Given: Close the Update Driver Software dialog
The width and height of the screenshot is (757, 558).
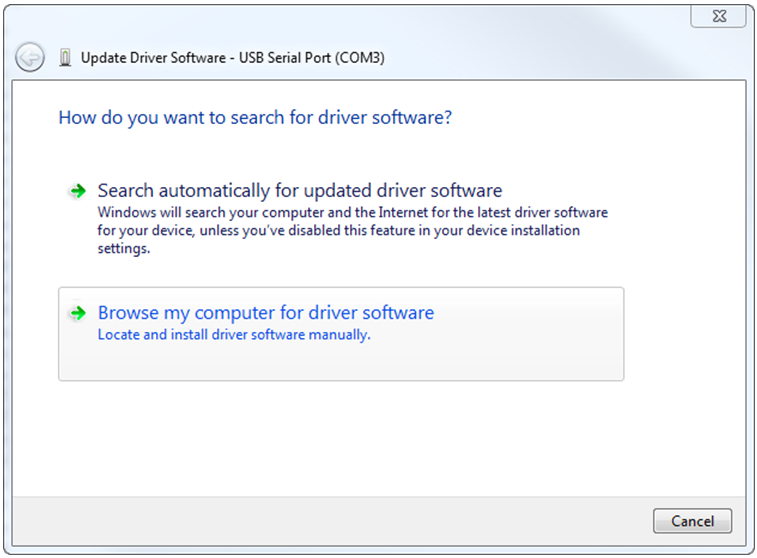Looking at the screenshot, I should click(x=718, y=16).
